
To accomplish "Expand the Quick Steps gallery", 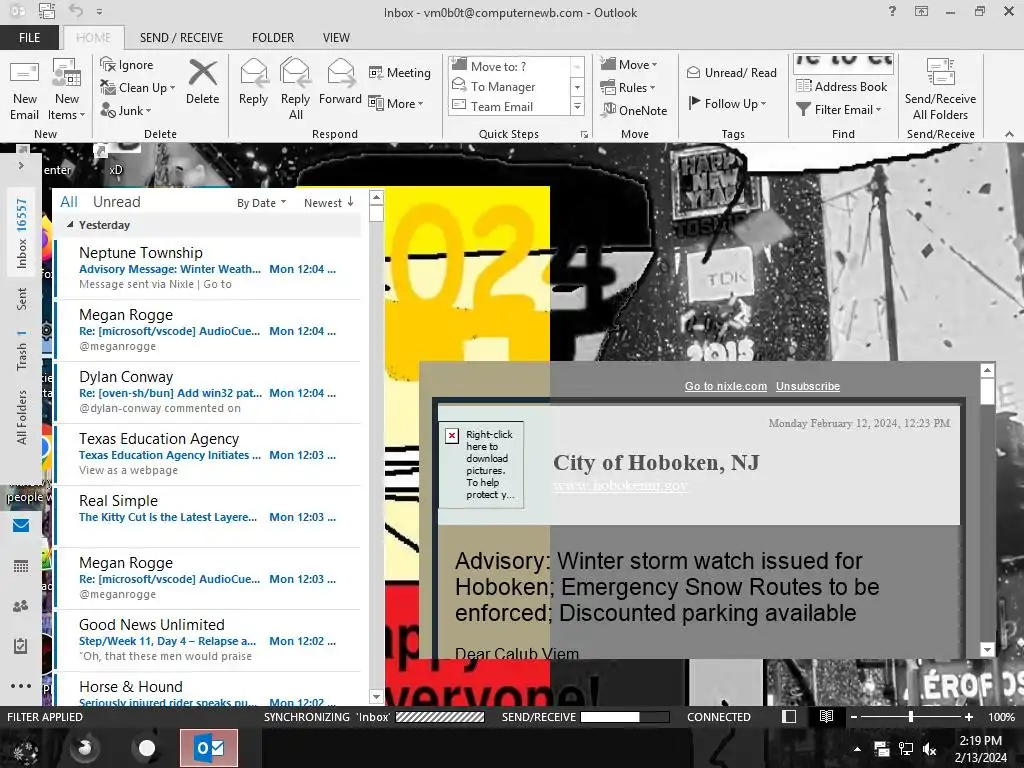I will click(x=577, y=106).
